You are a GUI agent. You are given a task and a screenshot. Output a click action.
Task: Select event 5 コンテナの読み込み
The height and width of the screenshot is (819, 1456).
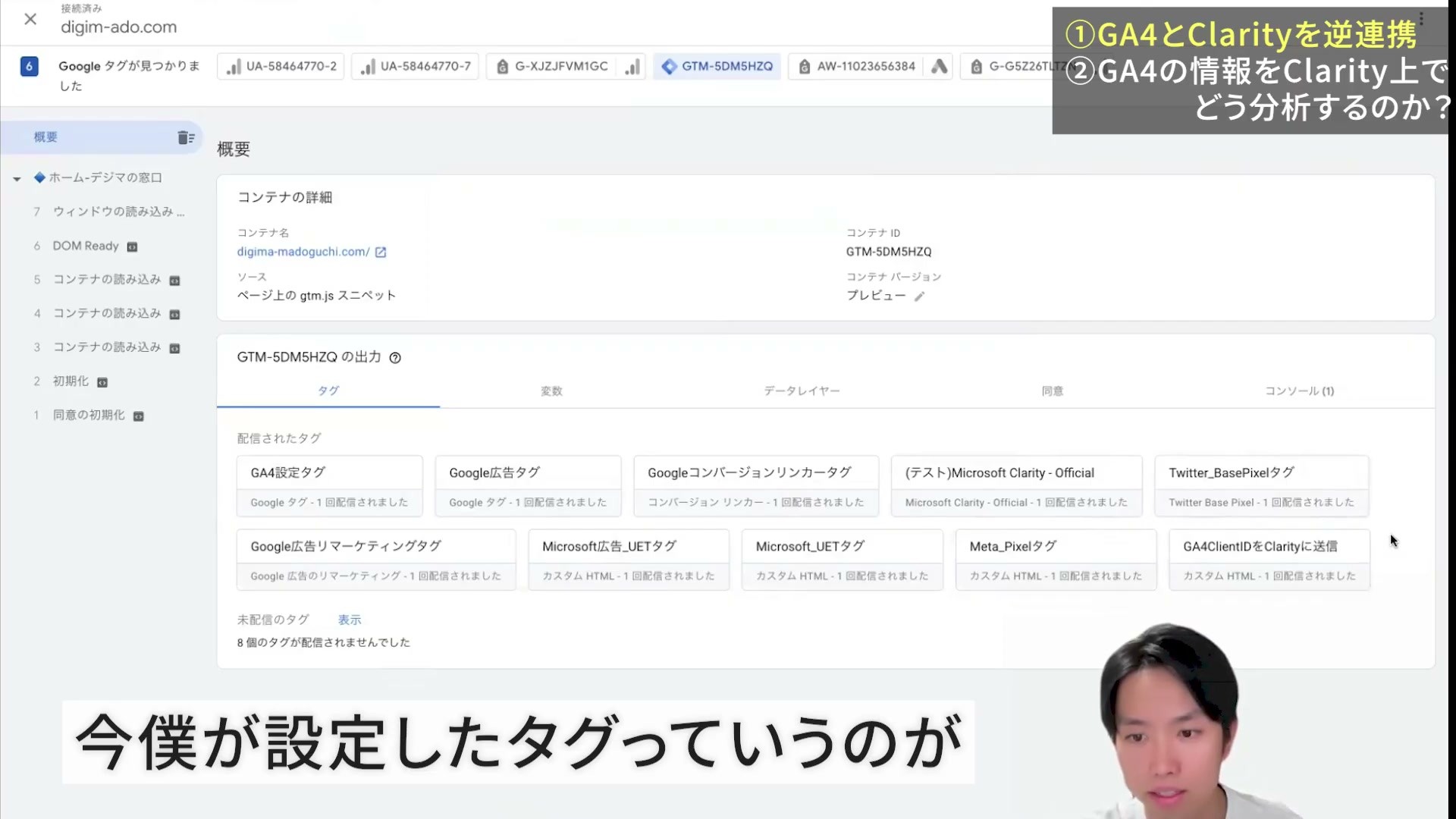[x=107, y=279]
